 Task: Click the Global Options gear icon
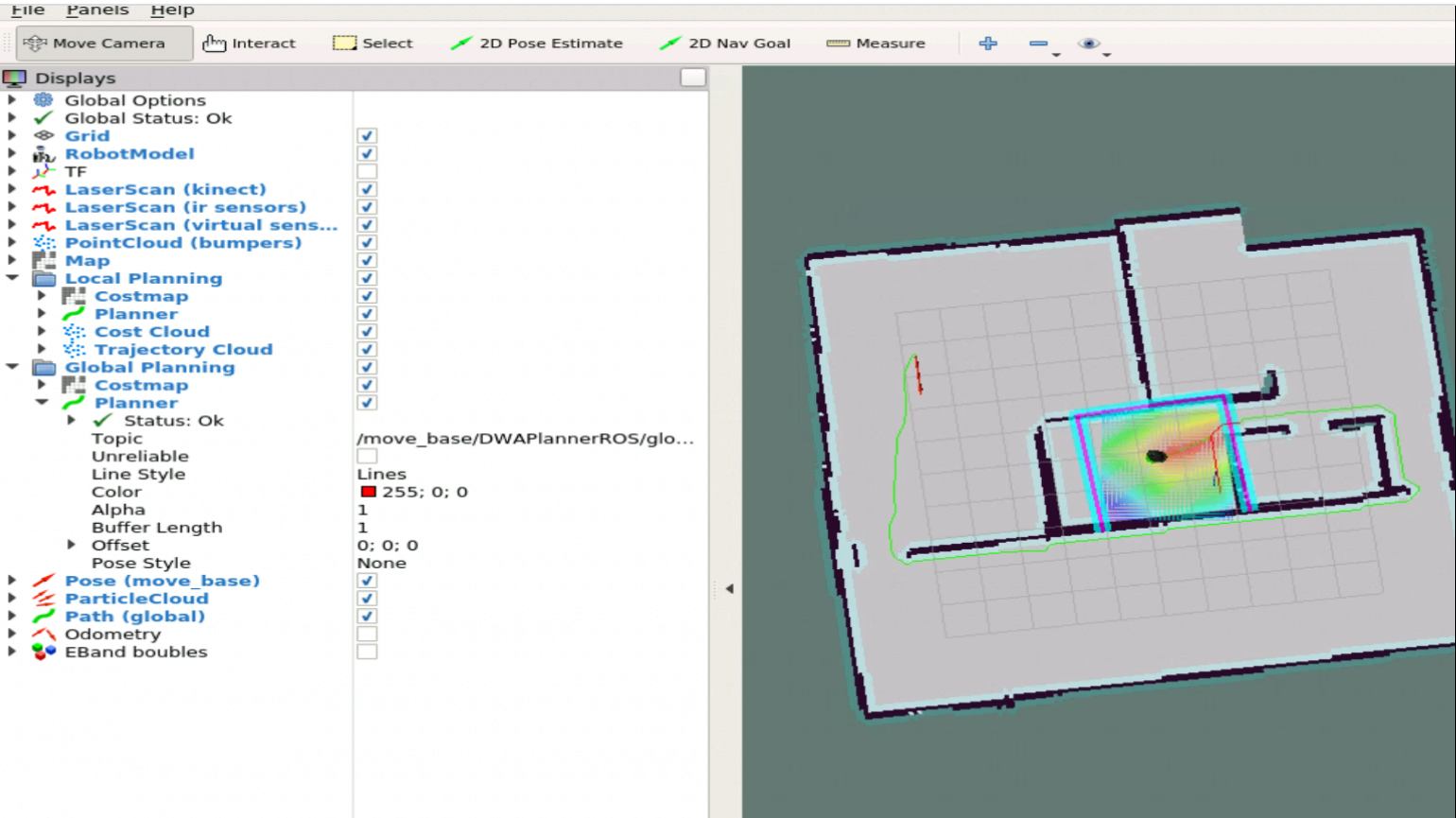[x=43, y=99]
